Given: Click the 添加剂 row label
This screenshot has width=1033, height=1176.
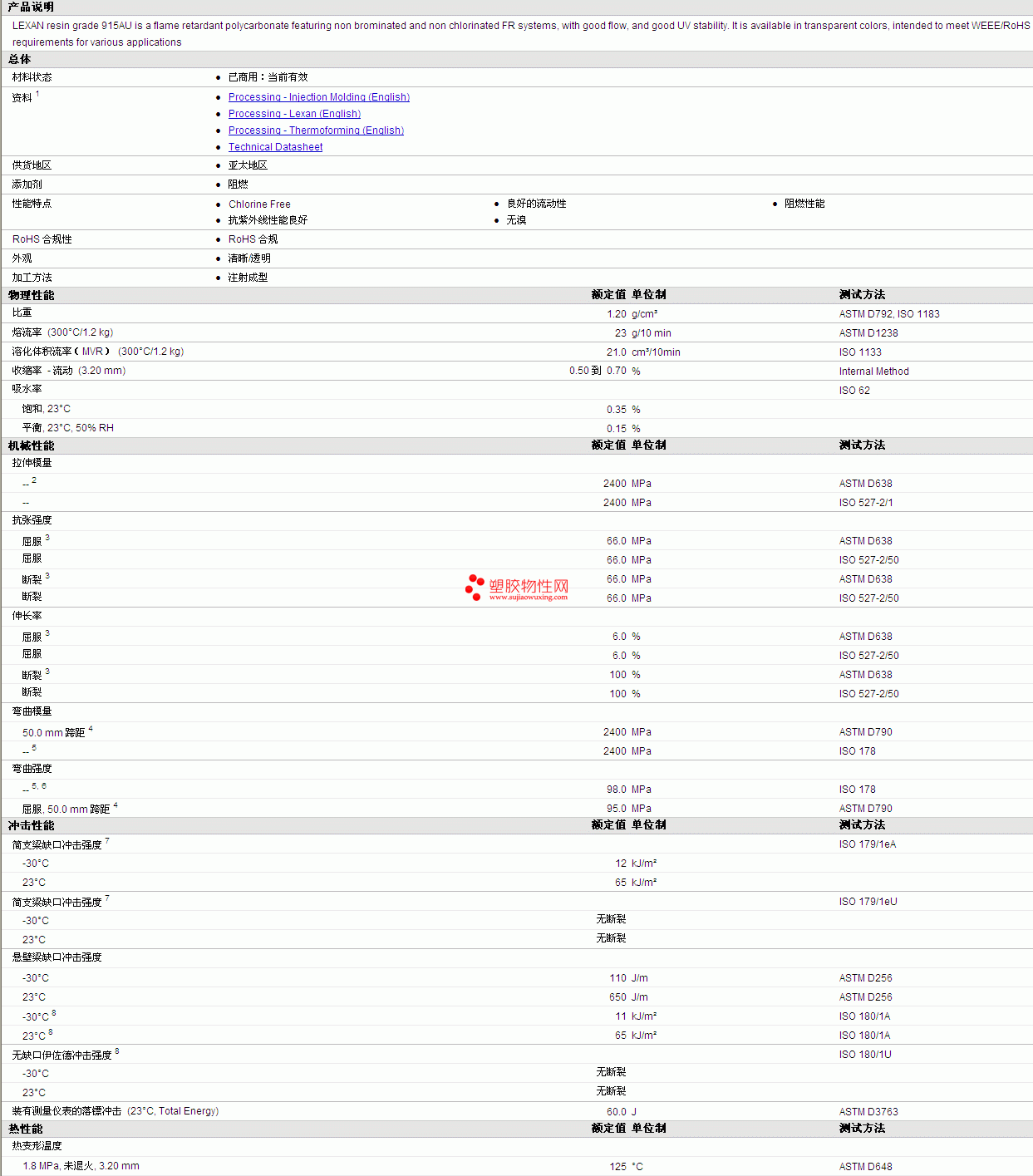Looking at the screenshot, I should tap(27, 185).
